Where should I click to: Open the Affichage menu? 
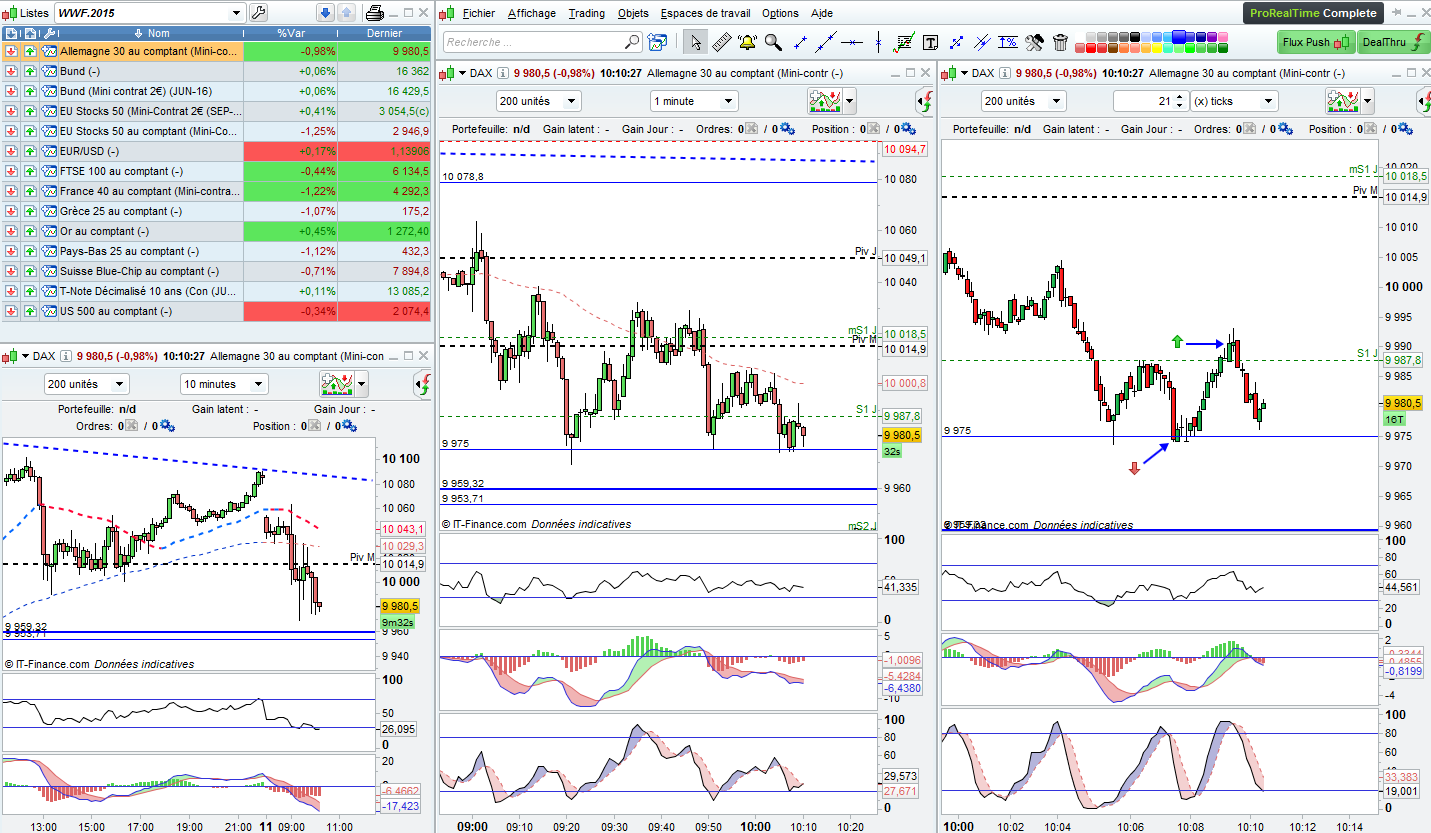coord(532,13)
